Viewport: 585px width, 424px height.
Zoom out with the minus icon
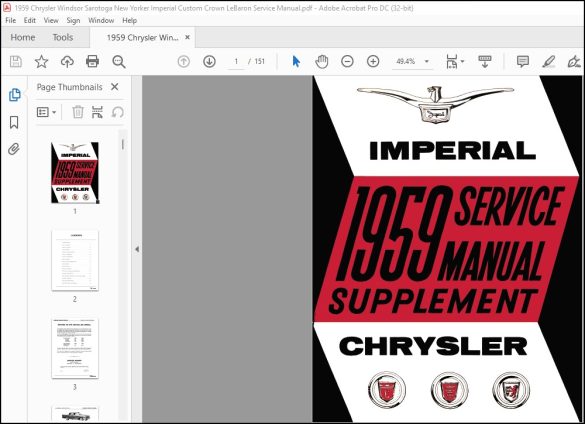pos(347,61)
